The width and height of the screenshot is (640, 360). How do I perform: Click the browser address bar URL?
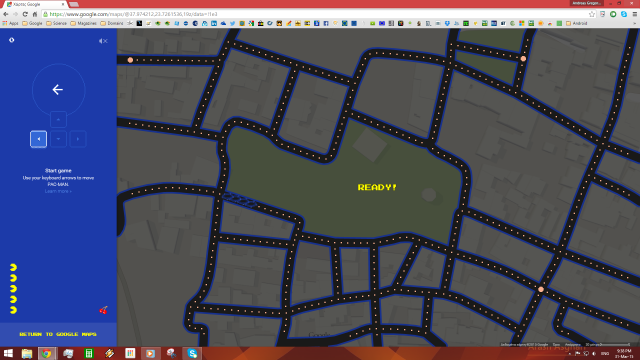pos(133,14)
